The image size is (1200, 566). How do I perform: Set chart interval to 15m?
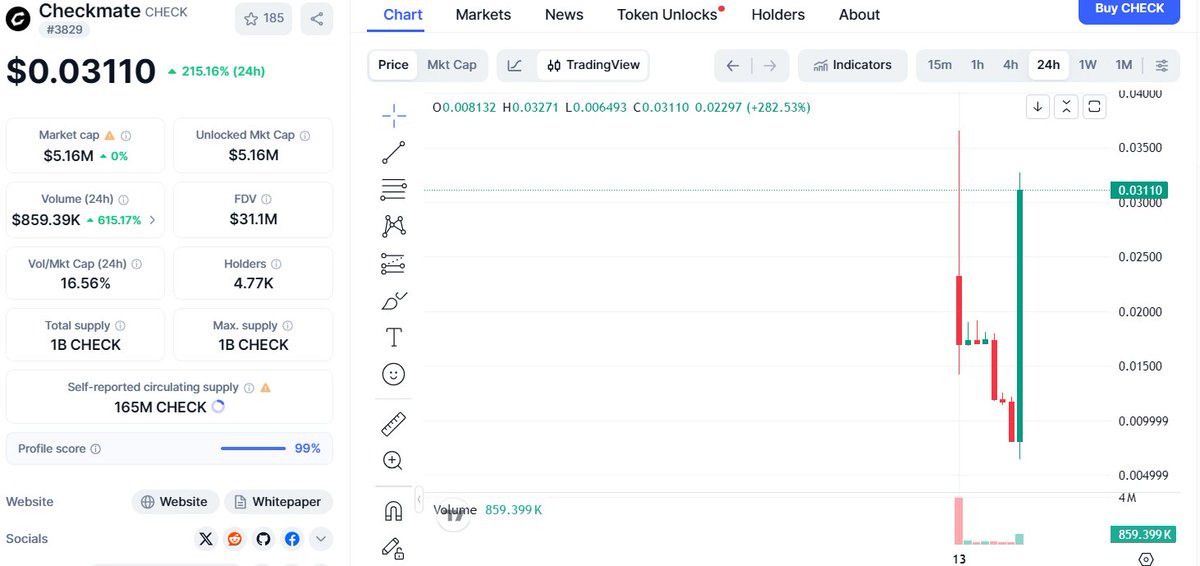tap(940, 65)
